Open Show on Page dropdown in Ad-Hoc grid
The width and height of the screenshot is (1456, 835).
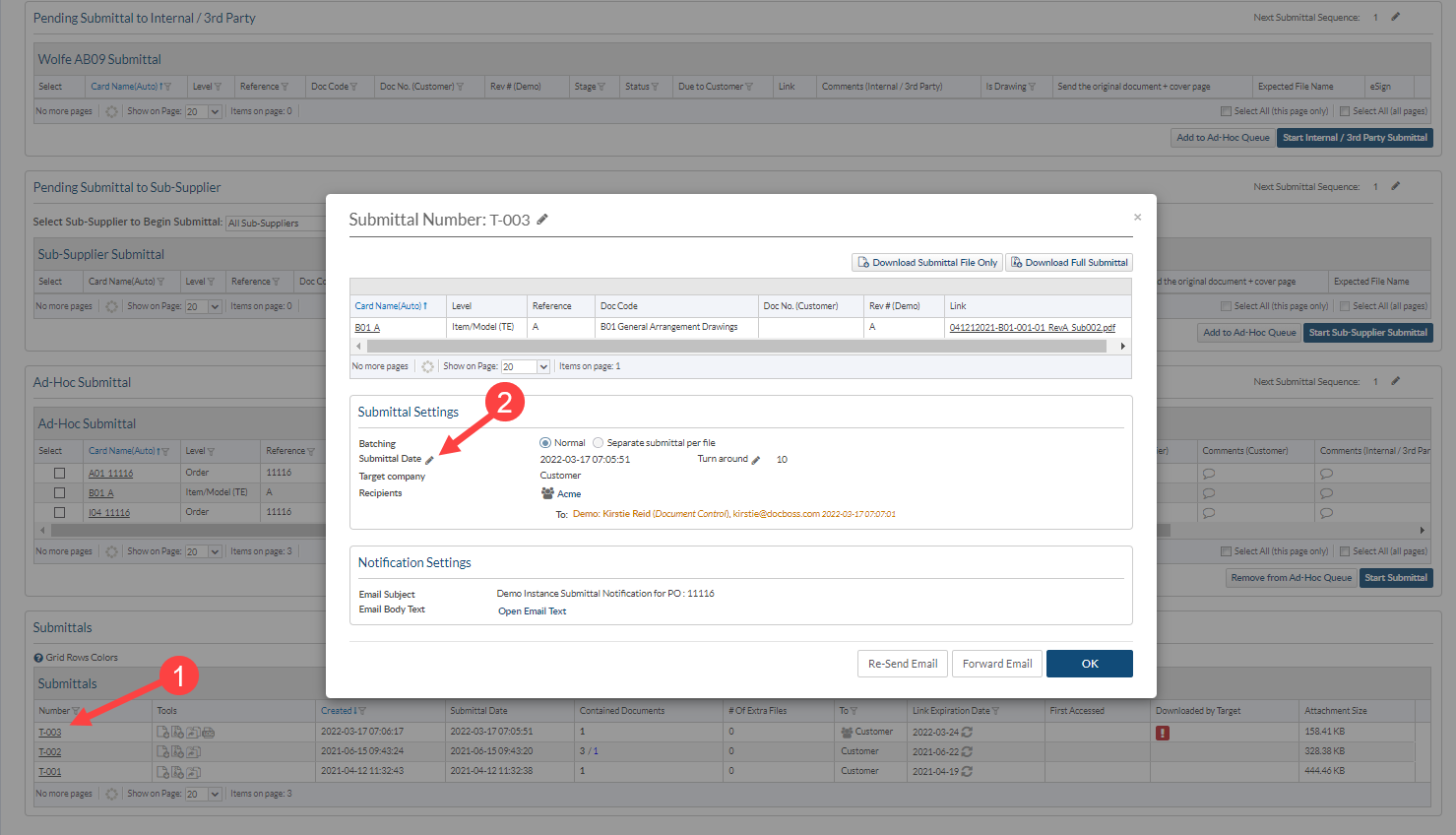(204, 551)
